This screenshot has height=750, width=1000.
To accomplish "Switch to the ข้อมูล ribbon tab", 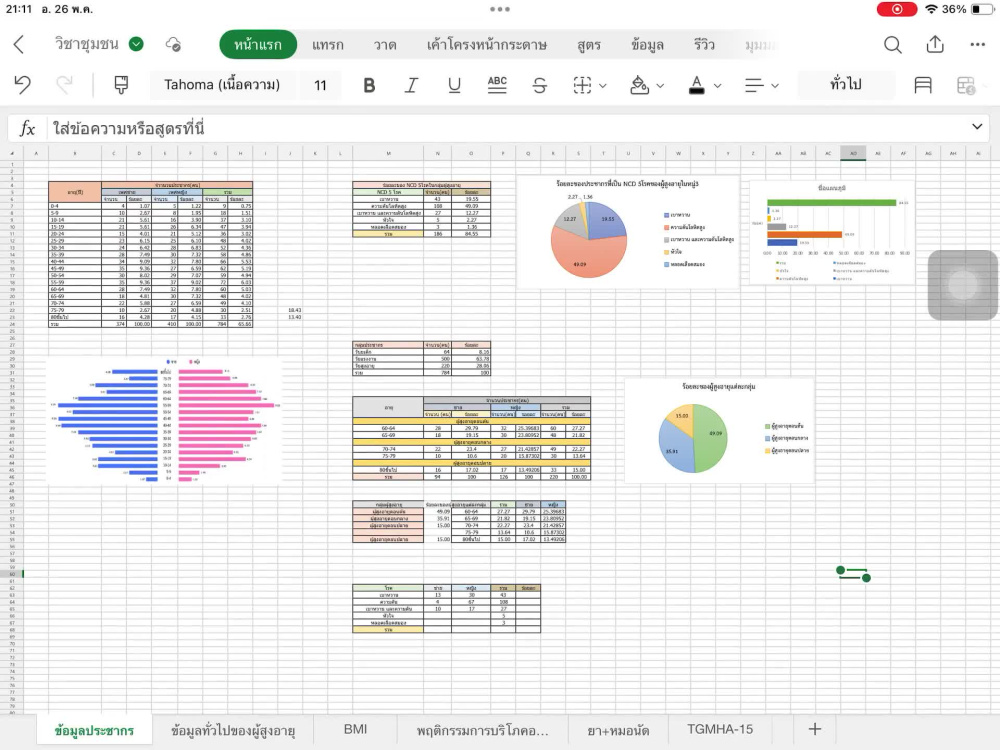I will [x=647, y=45].
